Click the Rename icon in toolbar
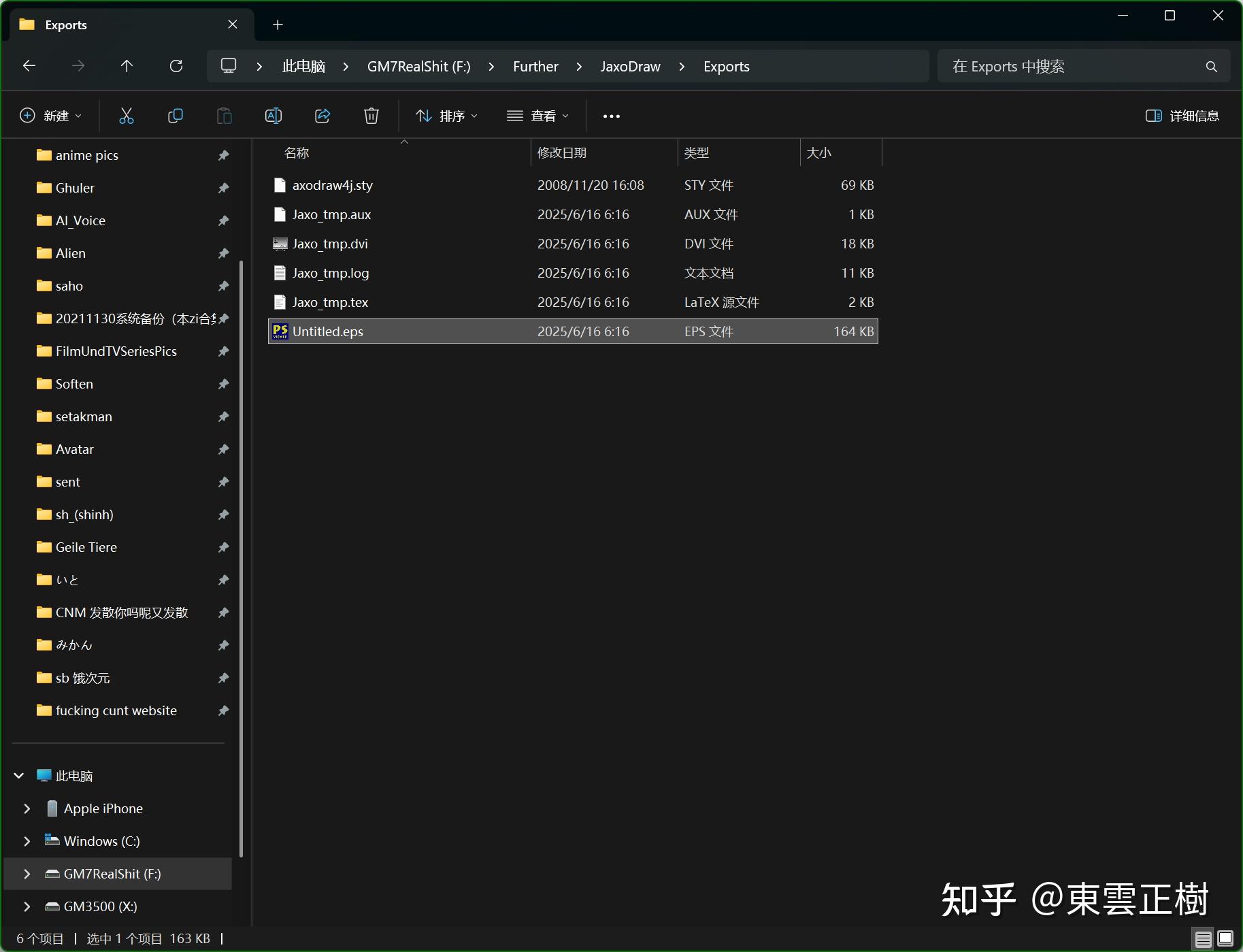Screen dimensions: 1243x952 pyautogui.click(x=274, y=116)
